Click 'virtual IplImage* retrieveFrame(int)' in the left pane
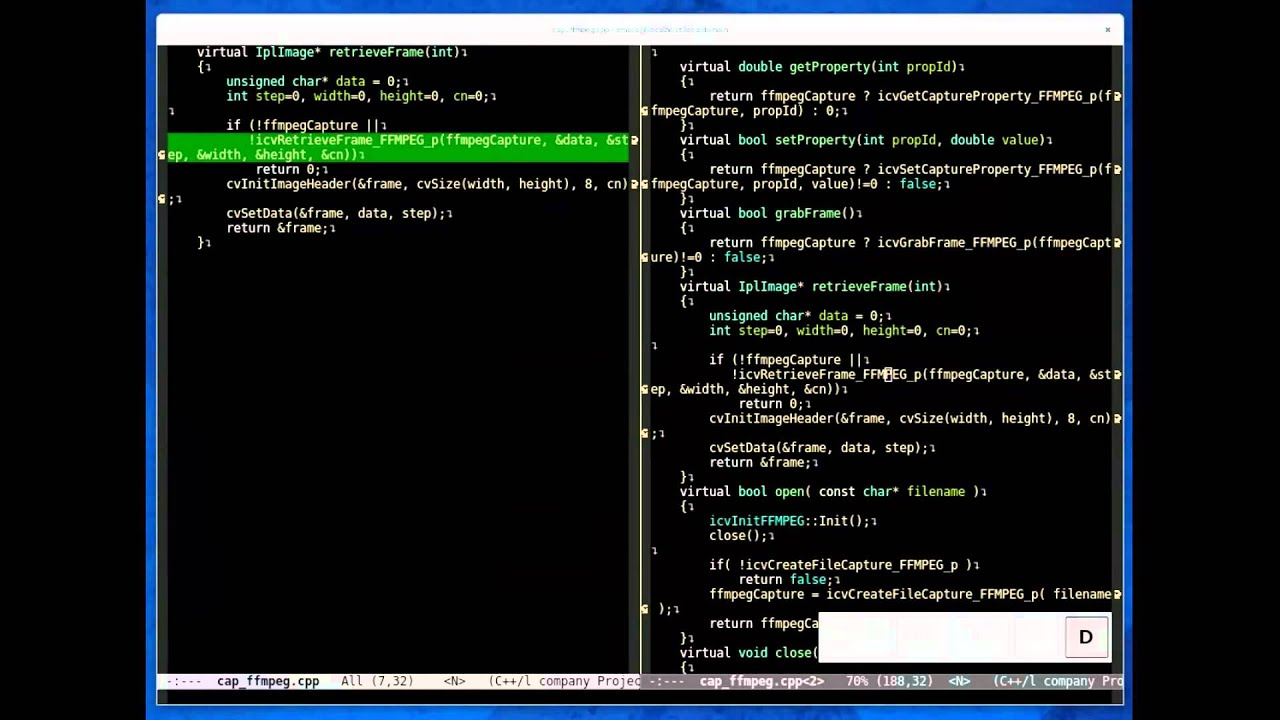Screen dimensions: 1280x720 (328, 52)
